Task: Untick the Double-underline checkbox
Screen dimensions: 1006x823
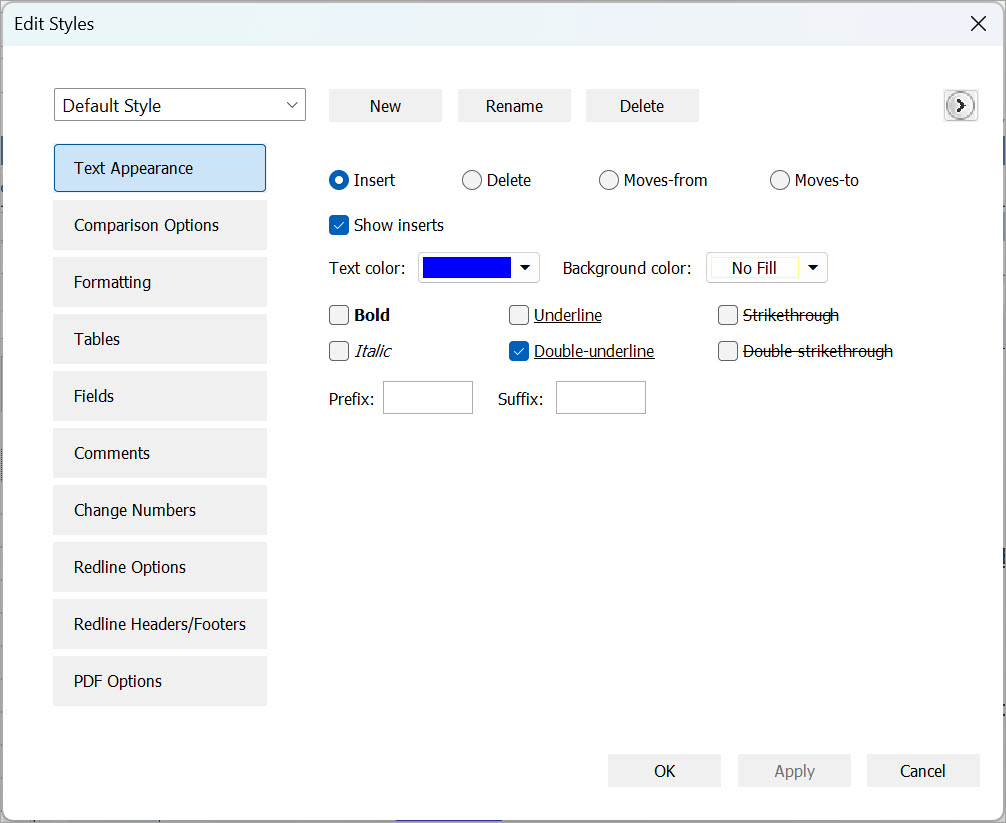Action: (x=518, y=351)
